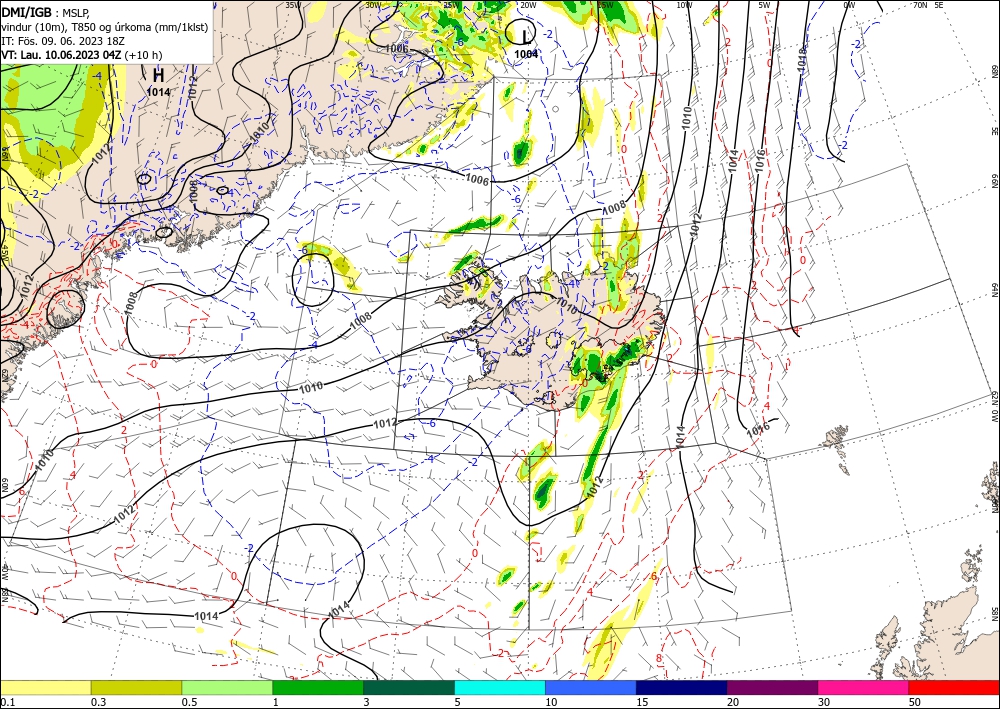Click the 'VT: Lau. 10.06.2023 04Z' valid time
Viewport: 1000px width, 709px height.
(x=61, y=55)
